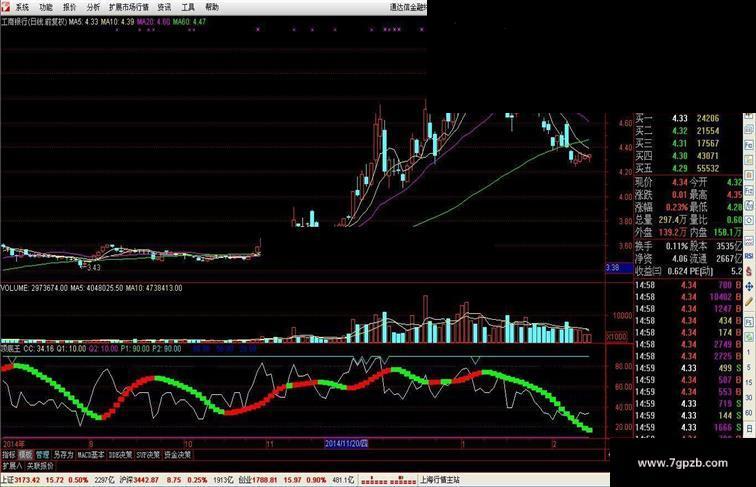Click the 3.43 low price label on chart
Screen dimensions: 756x487
[94, 267]
